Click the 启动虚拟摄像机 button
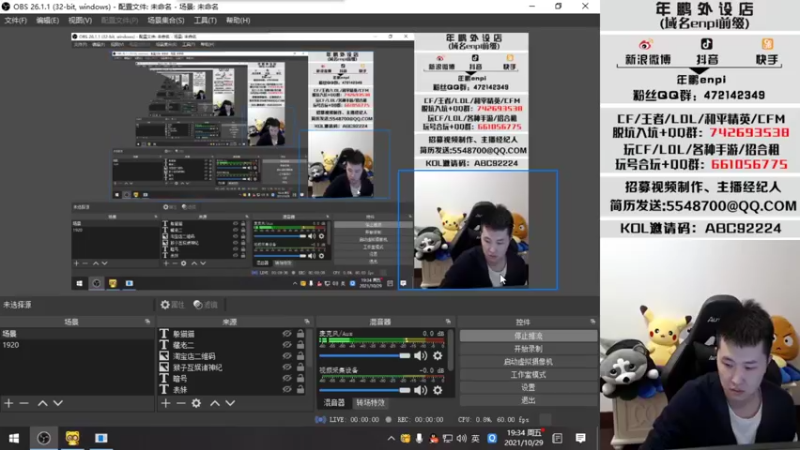 click(x=528, y=362)
